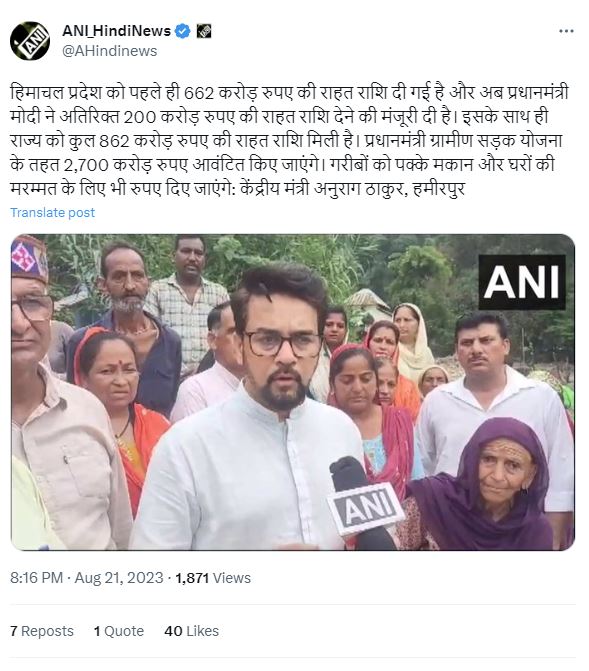Show the 7 Reposts list

(x=42, y=631)
